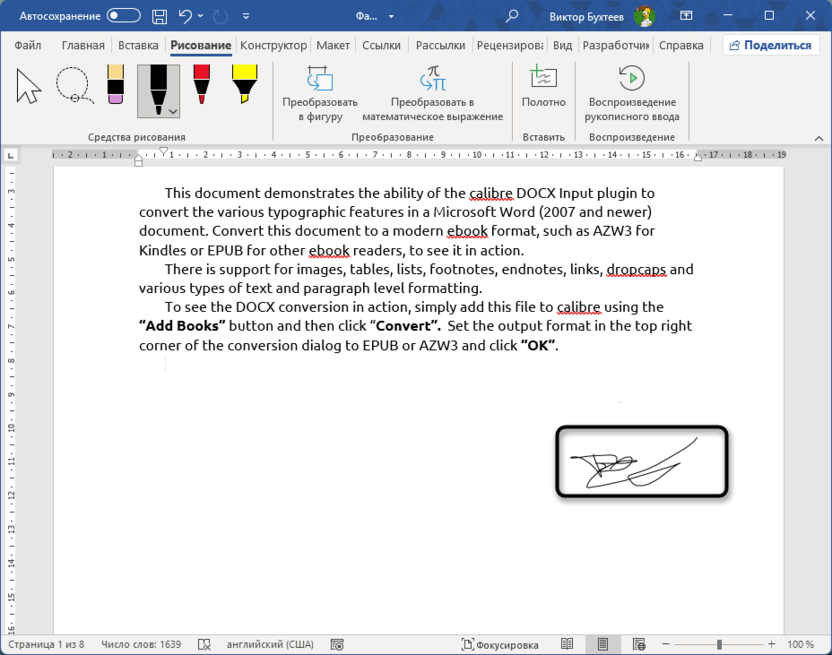Switch to the Разработчик tab
Viewport: 832px width, 655px height.
[x=616, y=46]
